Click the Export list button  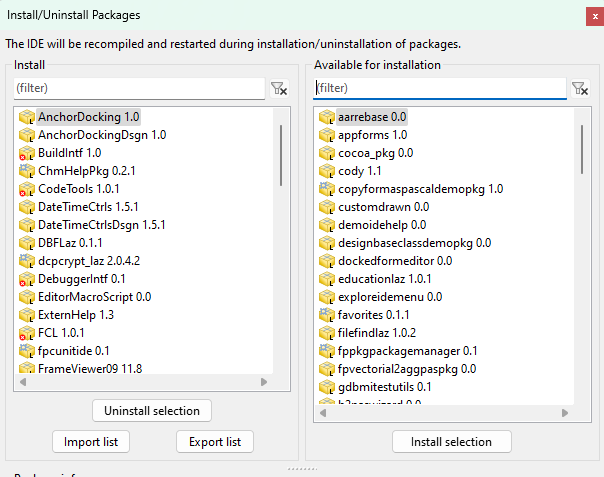click(214, 442)
